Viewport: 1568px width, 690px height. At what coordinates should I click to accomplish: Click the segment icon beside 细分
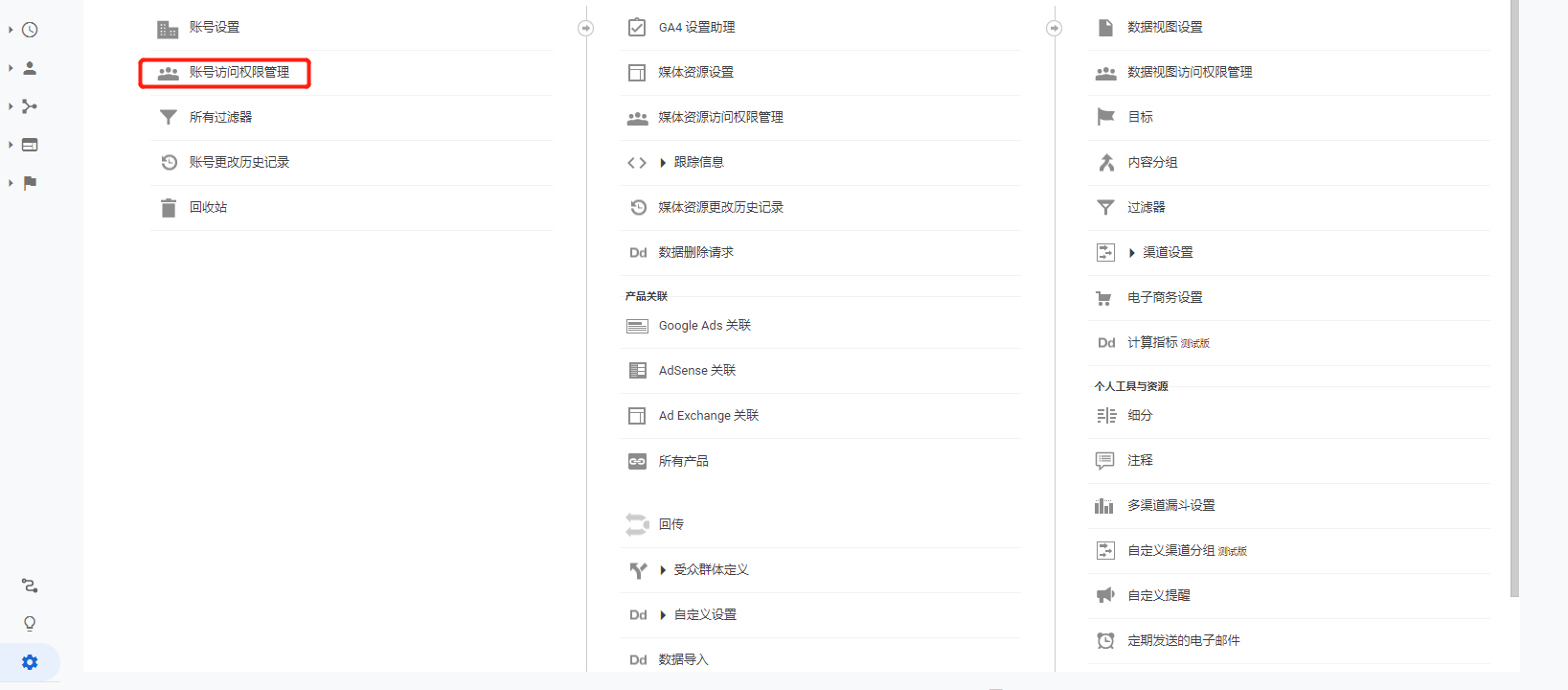click(x=1106, y=415)
